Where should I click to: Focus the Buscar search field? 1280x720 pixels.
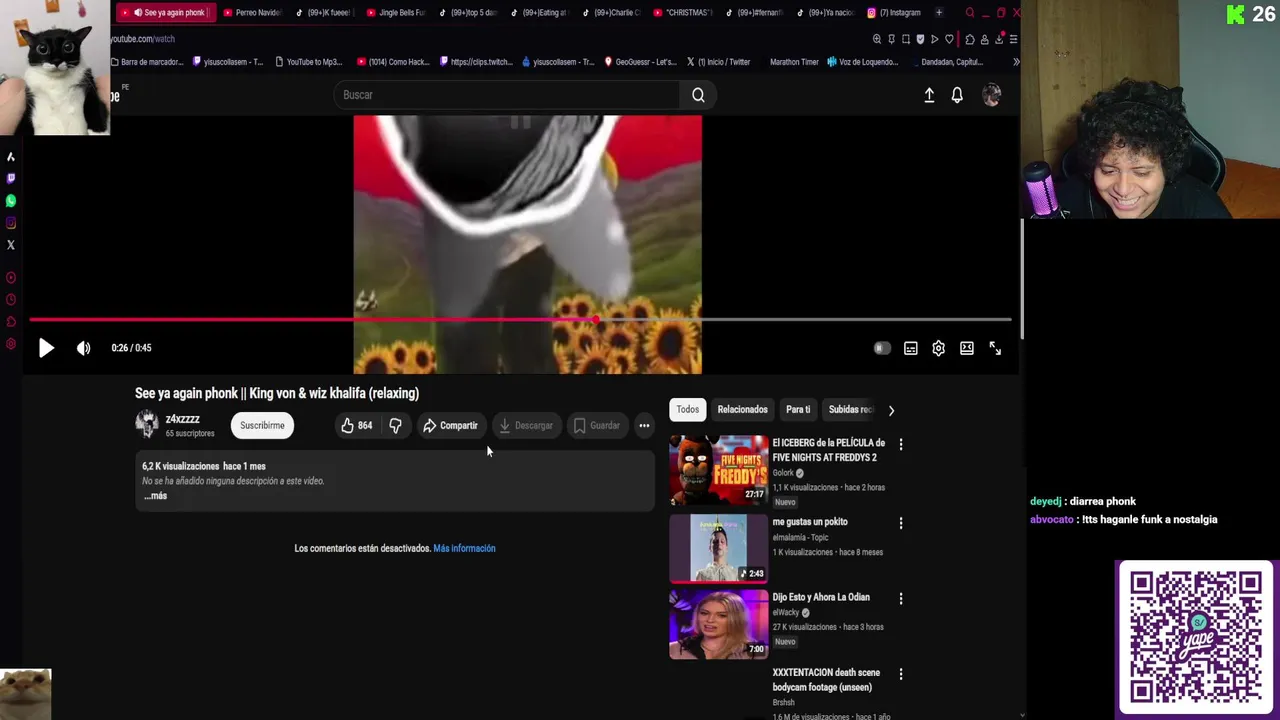506,95
